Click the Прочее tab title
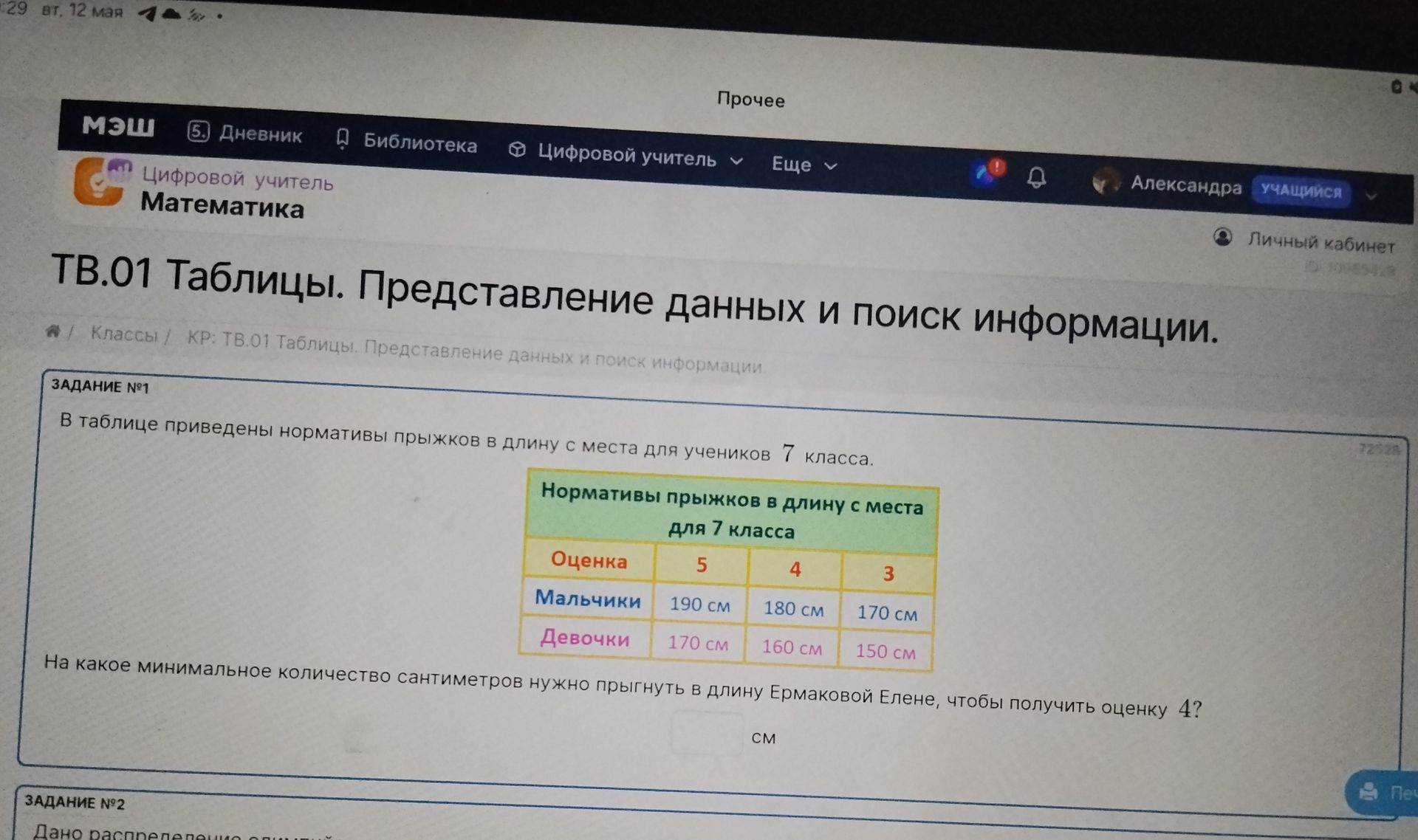This screenshot has height=840, width=1418. click(750, 100)
